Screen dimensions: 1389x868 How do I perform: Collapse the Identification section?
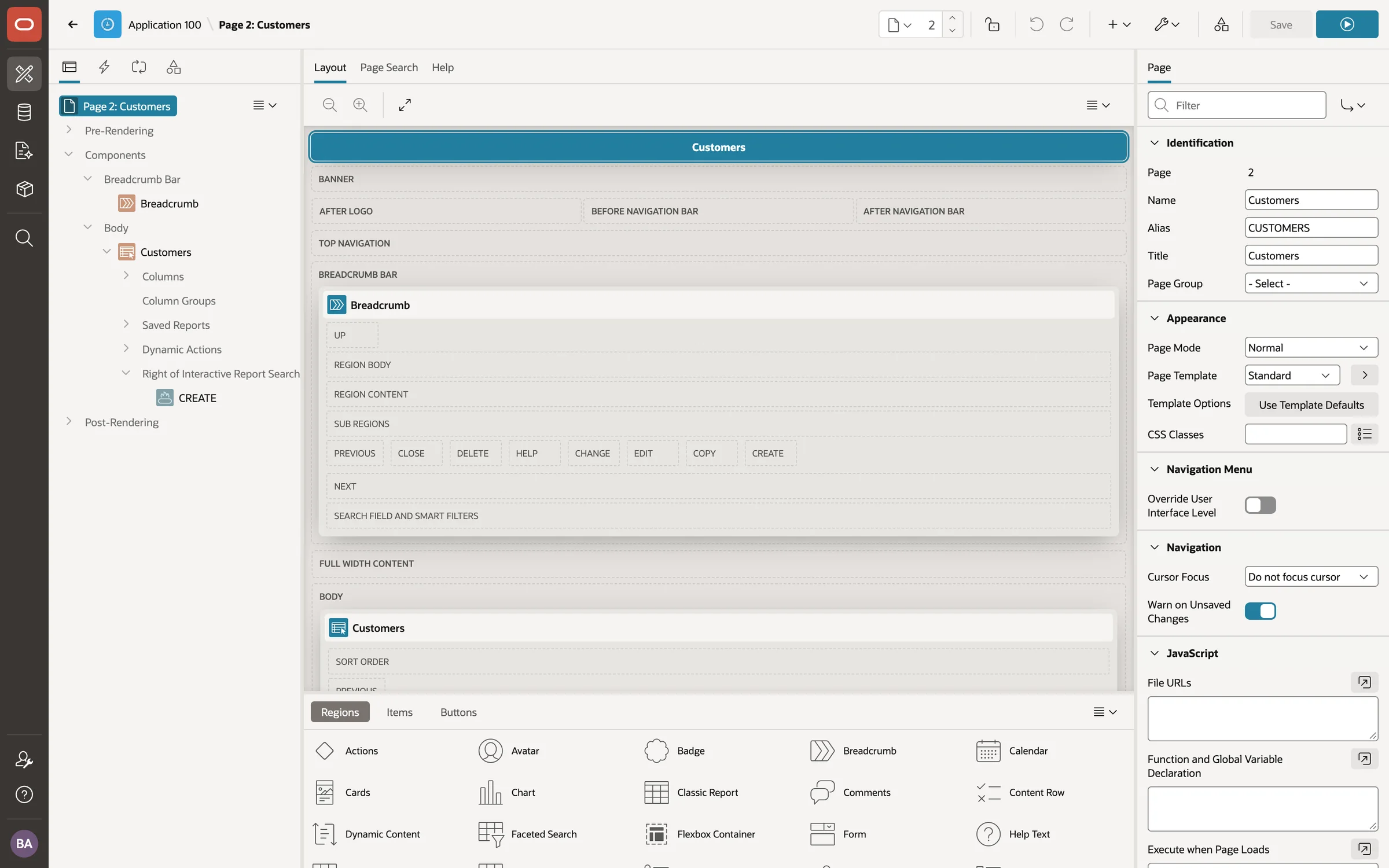tap(1154, 143)
